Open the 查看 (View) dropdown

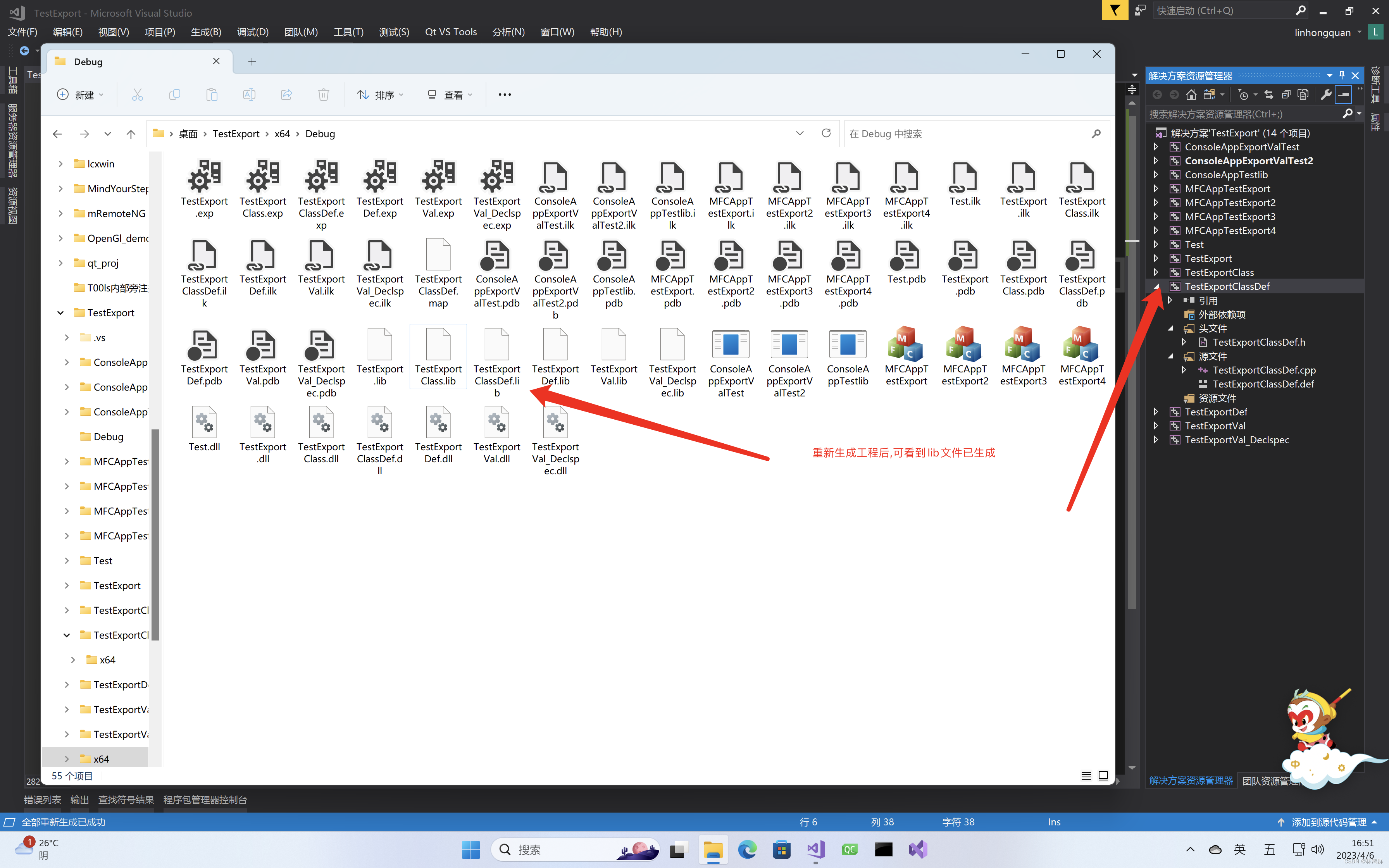click(x=450, y=95)
